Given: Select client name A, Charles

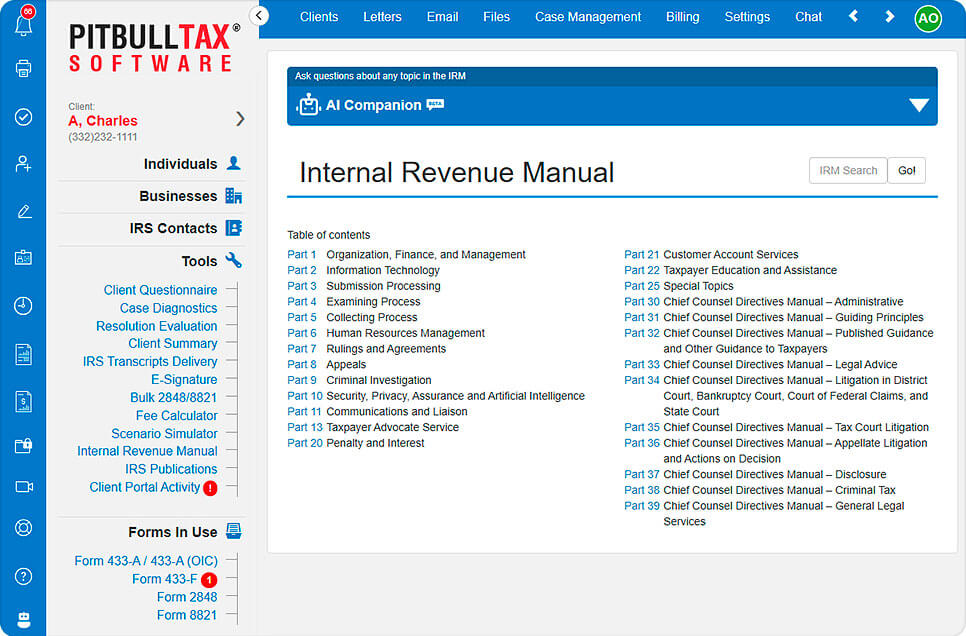Looking at the screenshot, I should pos(103,121).
